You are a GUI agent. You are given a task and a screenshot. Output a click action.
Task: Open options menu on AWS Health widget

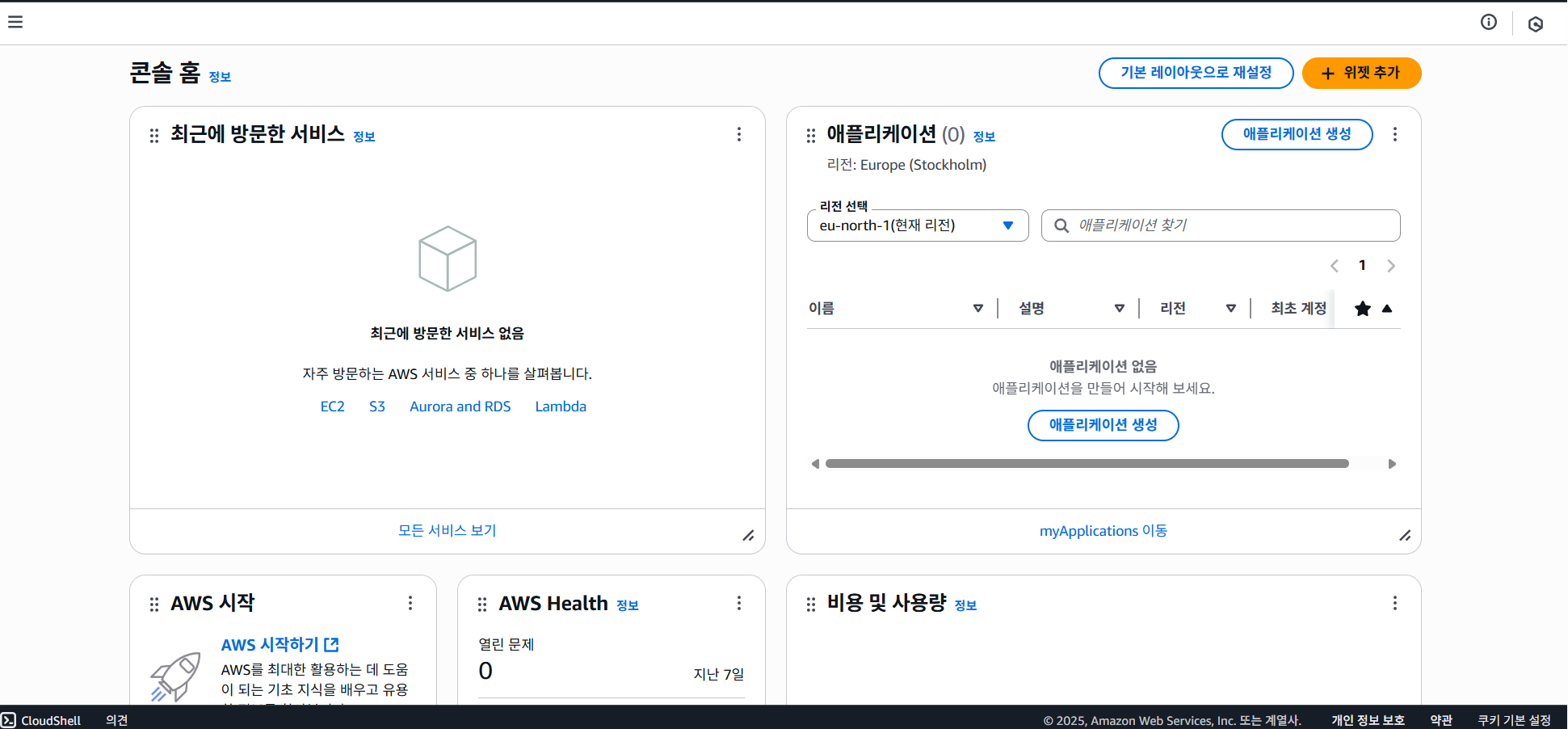click(739, 603)
